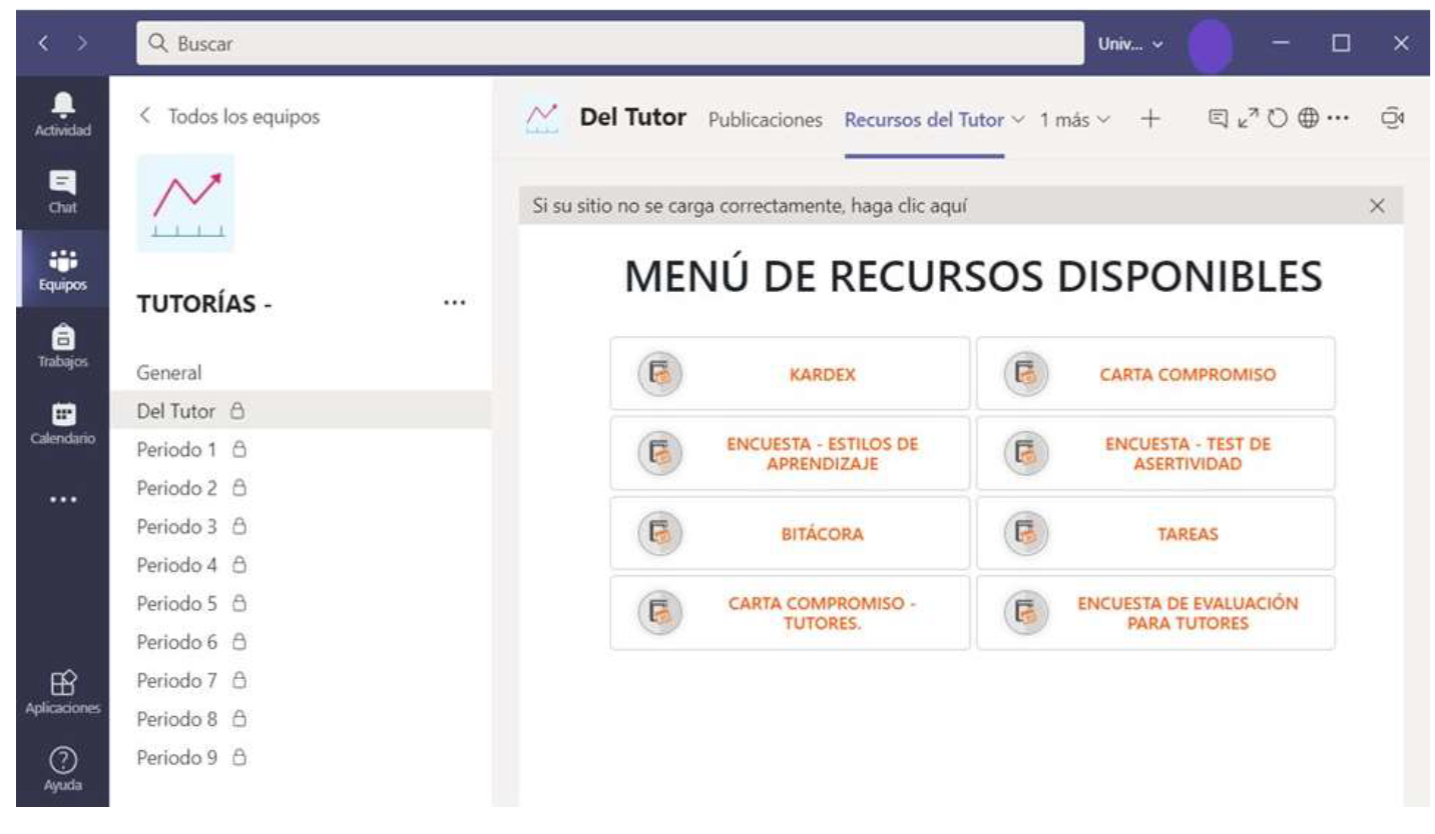1435x834 pixels.
Task: Expand the tab with arrows icon
Action: point(1248,118)
